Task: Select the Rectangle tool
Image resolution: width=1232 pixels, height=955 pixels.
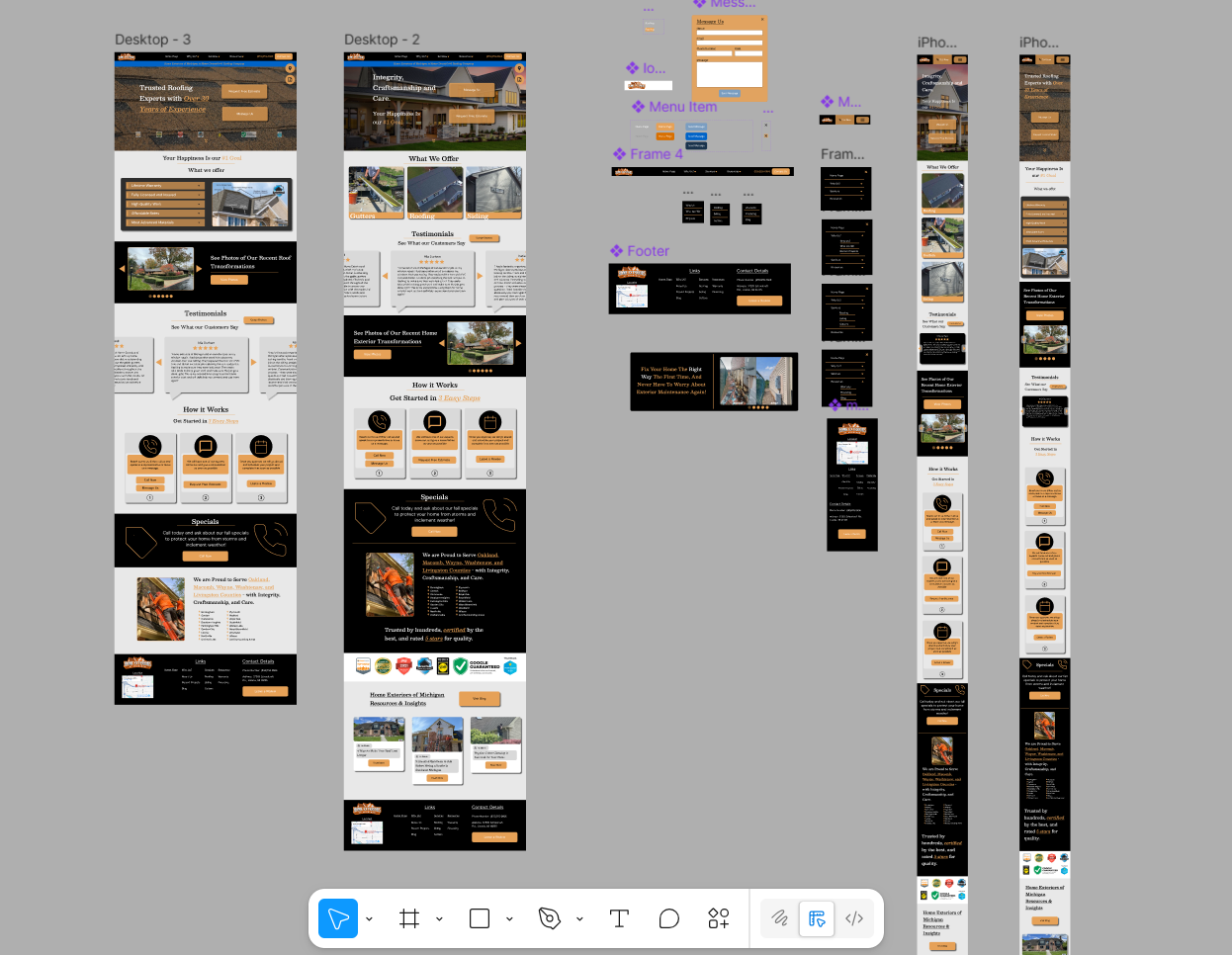Action: coord(479,918)
